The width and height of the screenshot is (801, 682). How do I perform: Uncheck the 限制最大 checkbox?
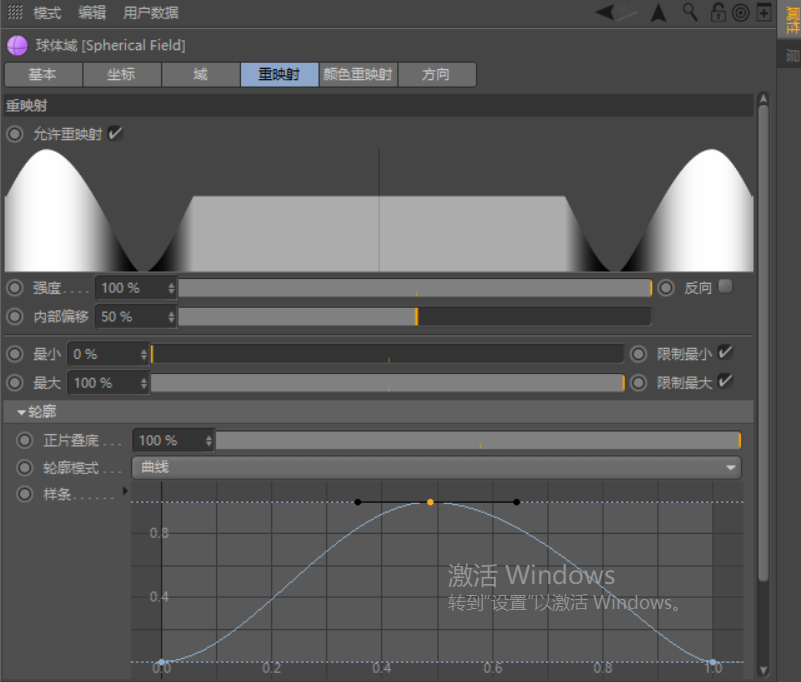[x=725, y=381]
